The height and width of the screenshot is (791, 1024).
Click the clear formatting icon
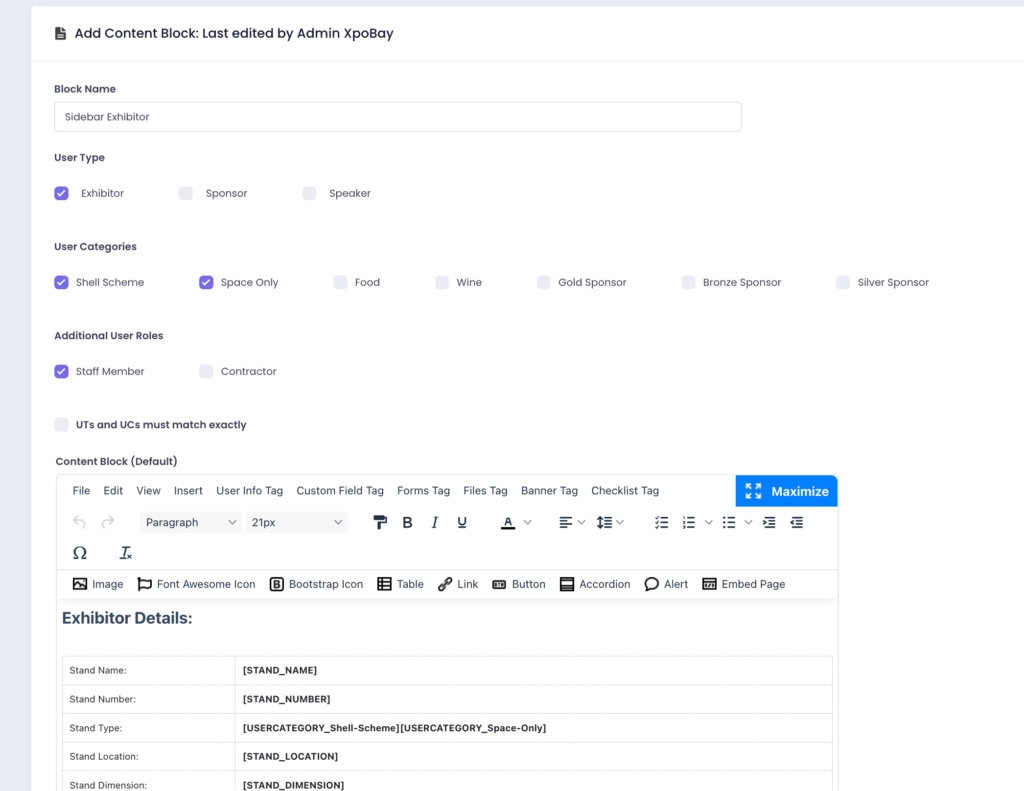(x=126, y=553)
